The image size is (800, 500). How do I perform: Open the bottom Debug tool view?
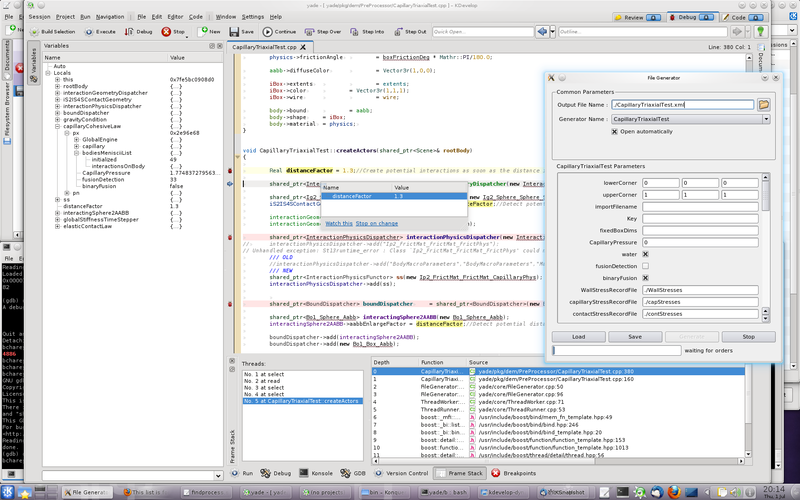(x=276, y=473)
